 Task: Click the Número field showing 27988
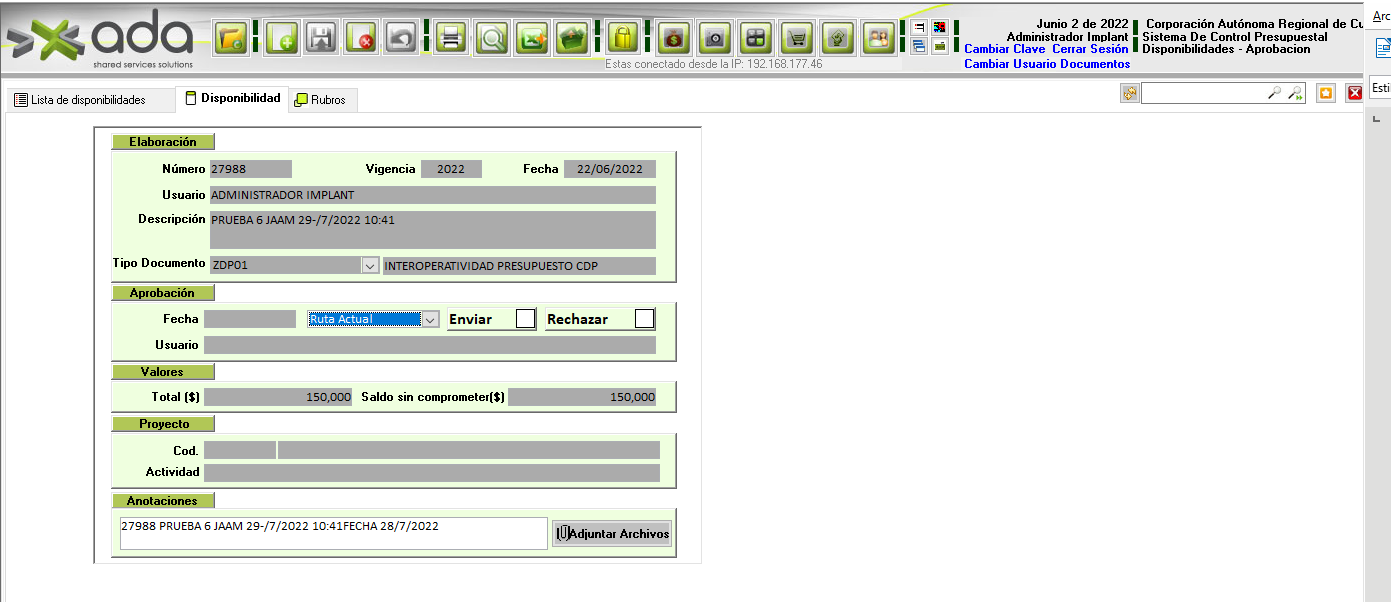251,169
